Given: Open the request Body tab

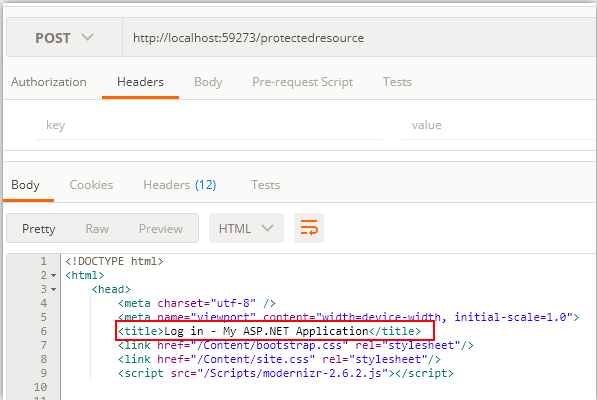Looking at the screenshot, I should tap(208, 82).
